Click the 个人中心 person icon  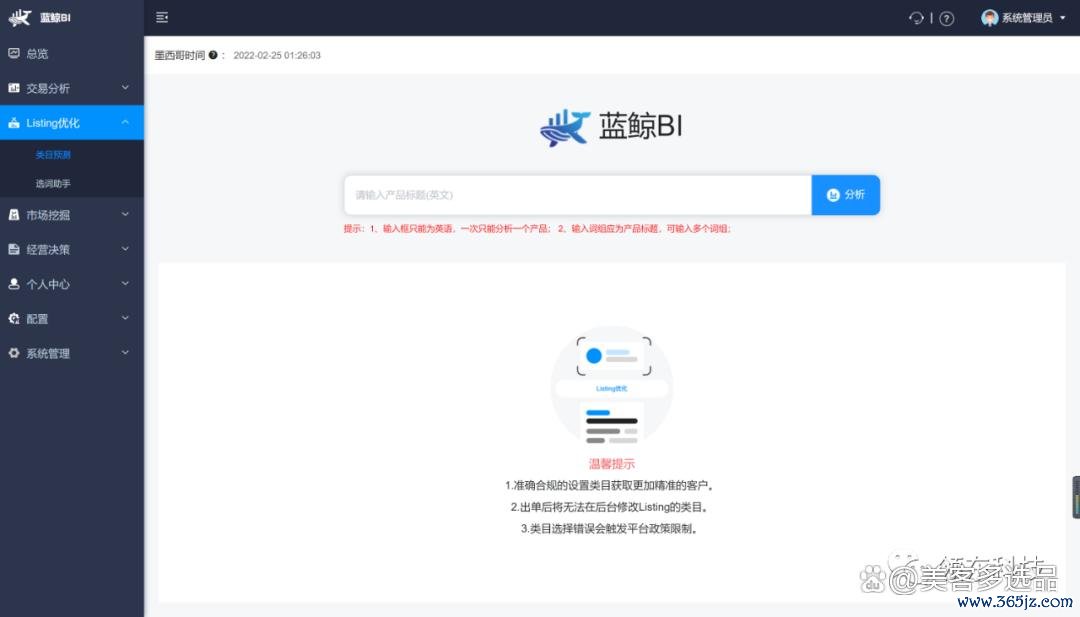pyautogui.click(x=14, y=284)
